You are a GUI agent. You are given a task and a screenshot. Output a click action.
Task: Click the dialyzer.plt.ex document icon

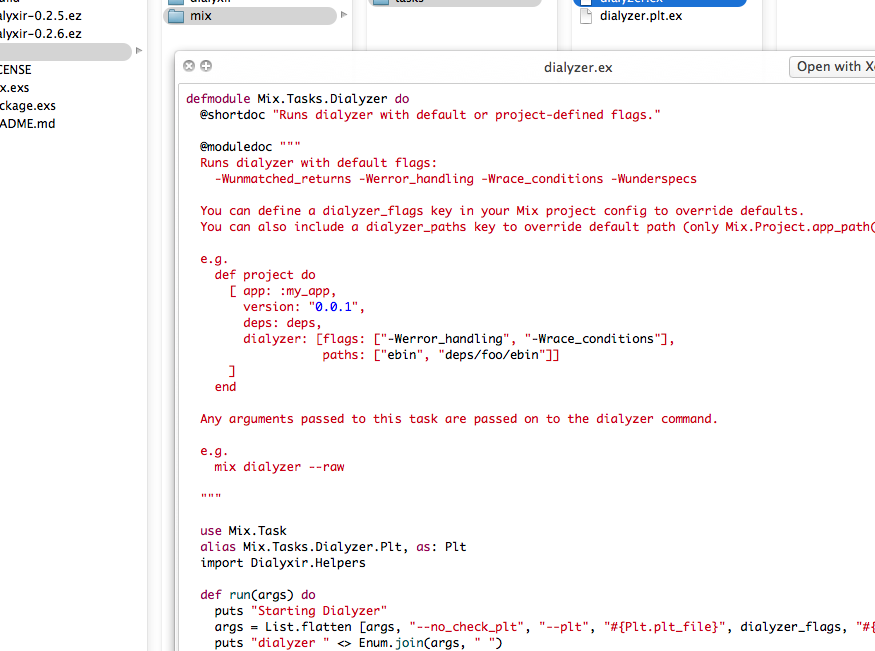[586, 16]
